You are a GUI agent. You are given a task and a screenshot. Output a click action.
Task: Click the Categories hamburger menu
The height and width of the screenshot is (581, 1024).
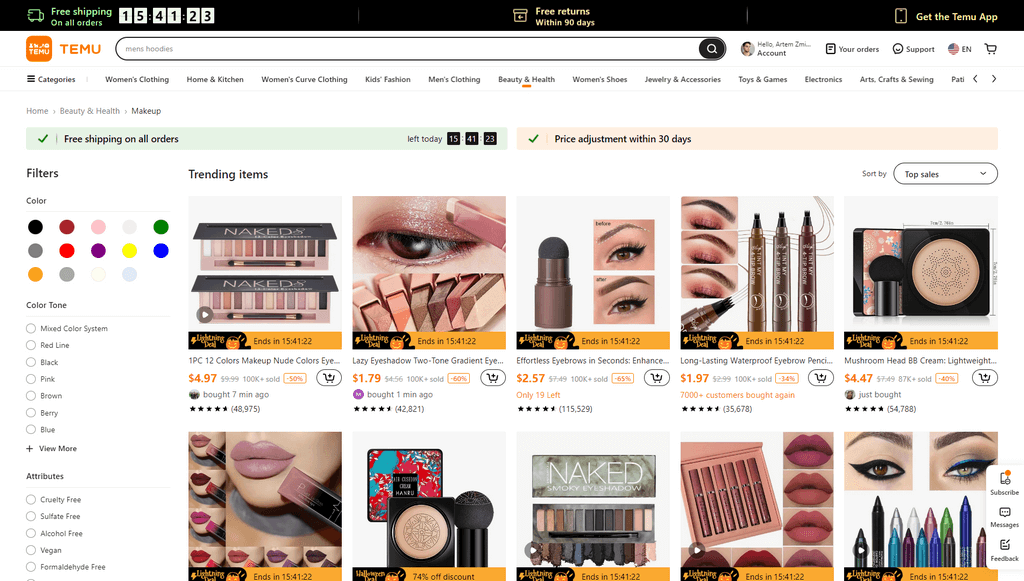click(x=31, y=79)
